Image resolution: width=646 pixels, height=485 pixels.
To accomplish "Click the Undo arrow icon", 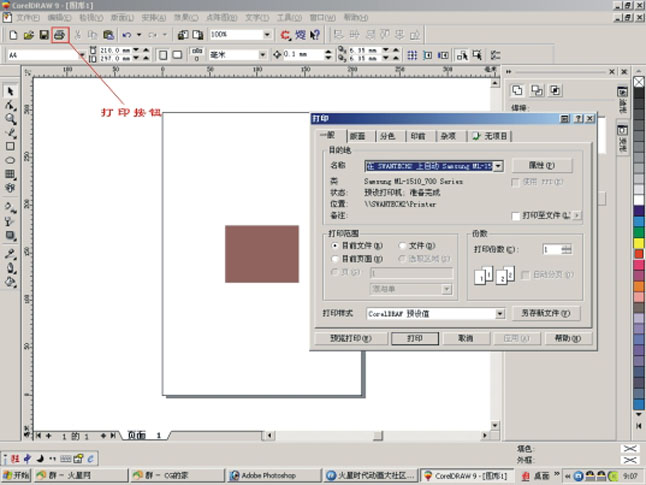I will (127, 35).
